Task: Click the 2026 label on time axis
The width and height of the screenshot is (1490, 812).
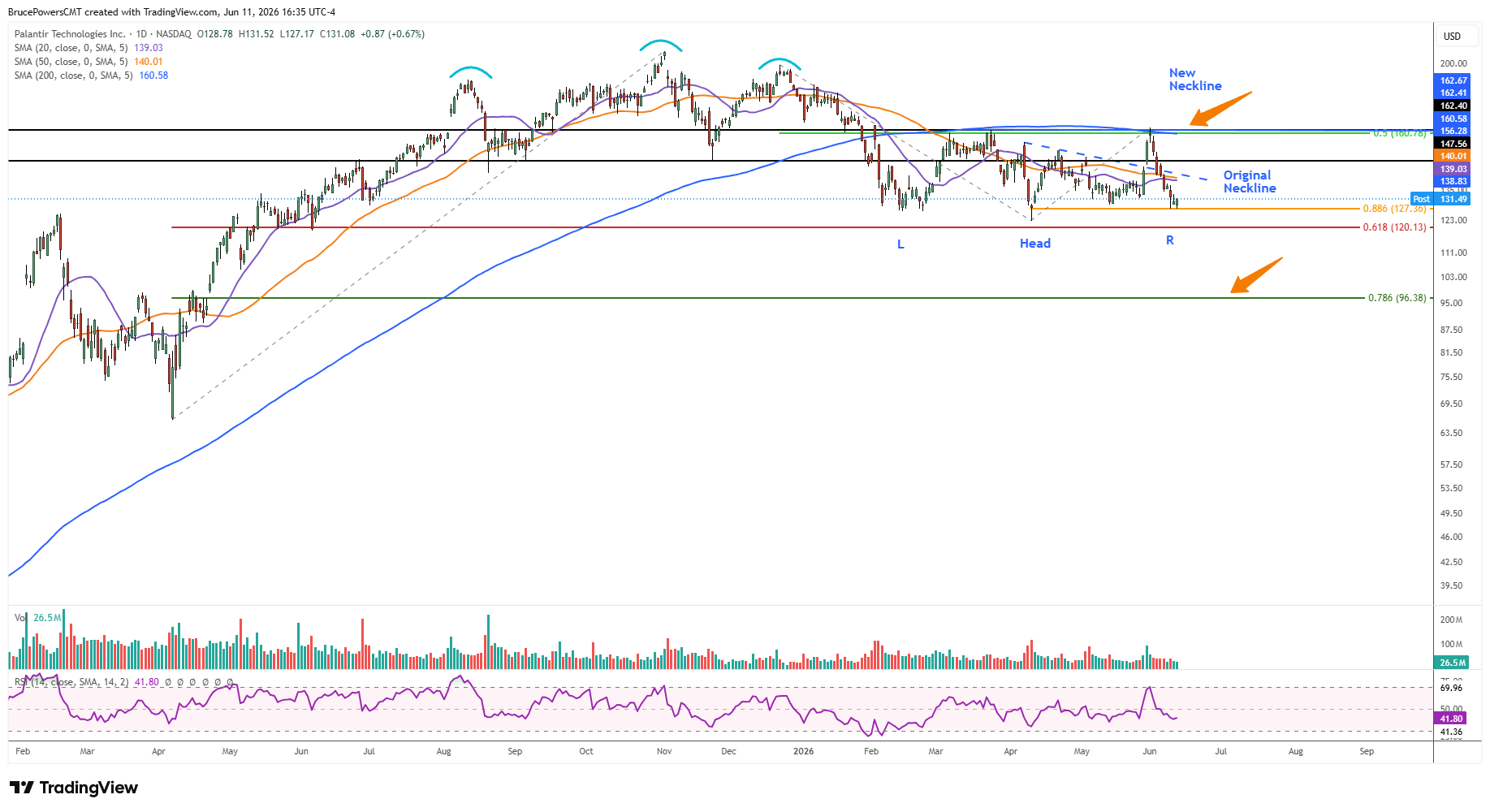Action: 803,751
